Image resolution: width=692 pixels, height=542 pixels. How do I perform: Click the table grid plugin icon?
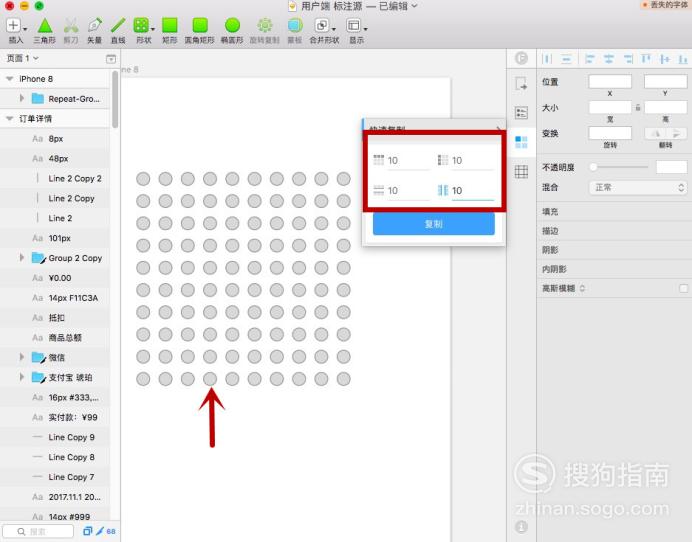pyautogui.click(x=521, y=171)
